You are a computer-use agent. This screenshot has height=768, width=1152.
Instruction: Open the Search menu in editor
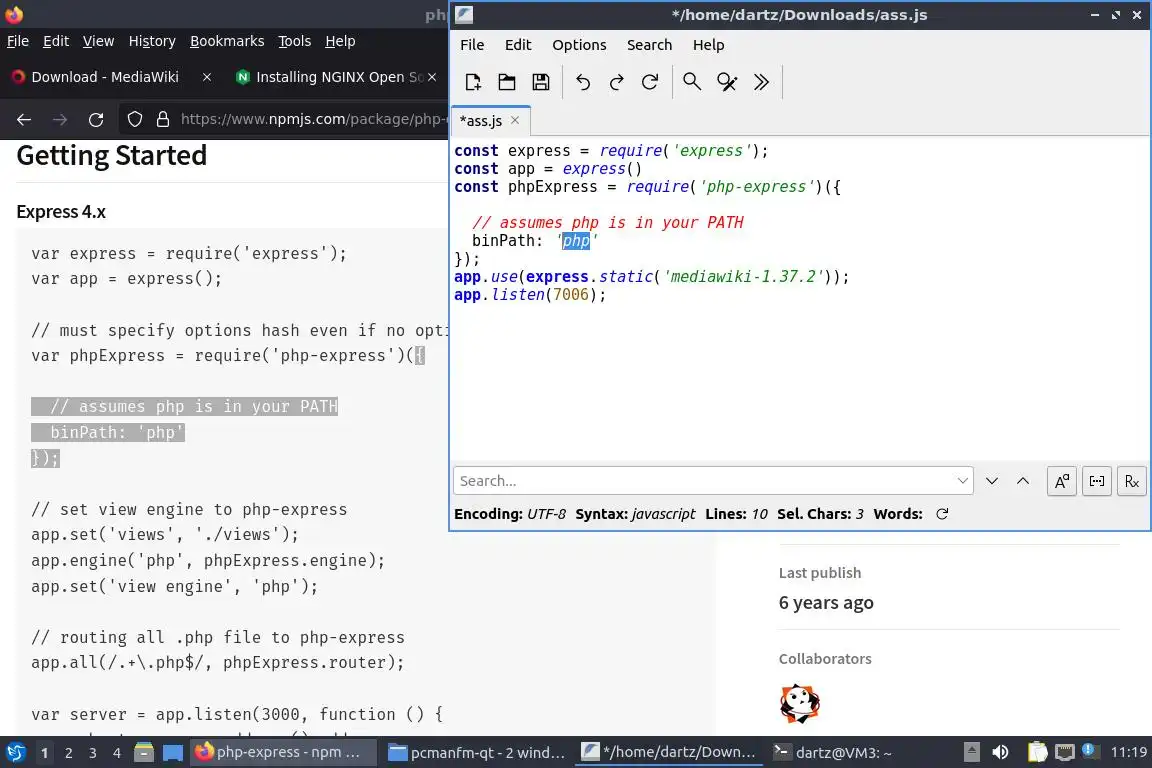coord(649,45)
